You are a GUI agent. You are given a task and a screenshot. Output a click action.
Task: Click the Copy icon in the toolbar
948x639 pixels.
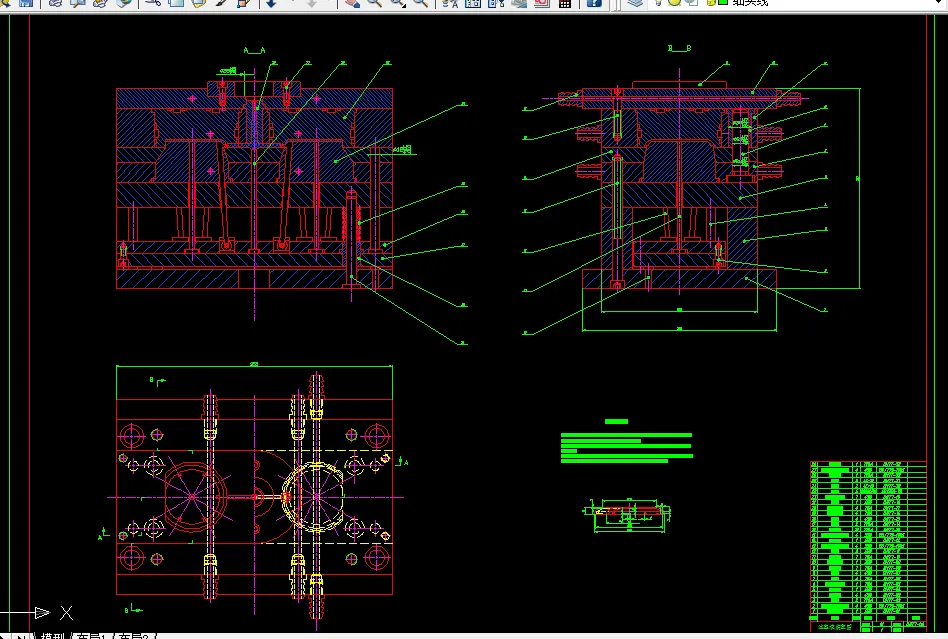[x=176, y=2]
